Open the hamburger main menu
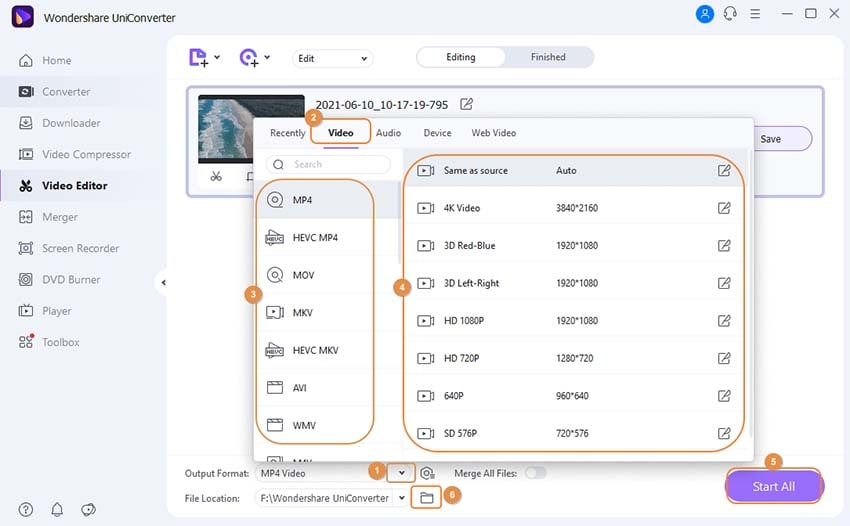 coord(755,14)
